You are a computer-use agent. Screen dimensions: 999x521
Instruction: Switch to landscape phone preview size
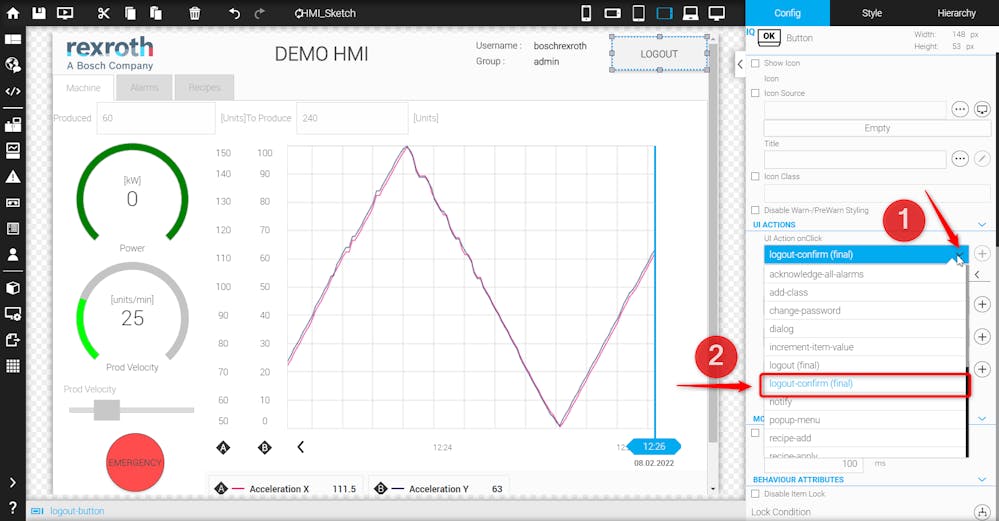click(612, 13)
